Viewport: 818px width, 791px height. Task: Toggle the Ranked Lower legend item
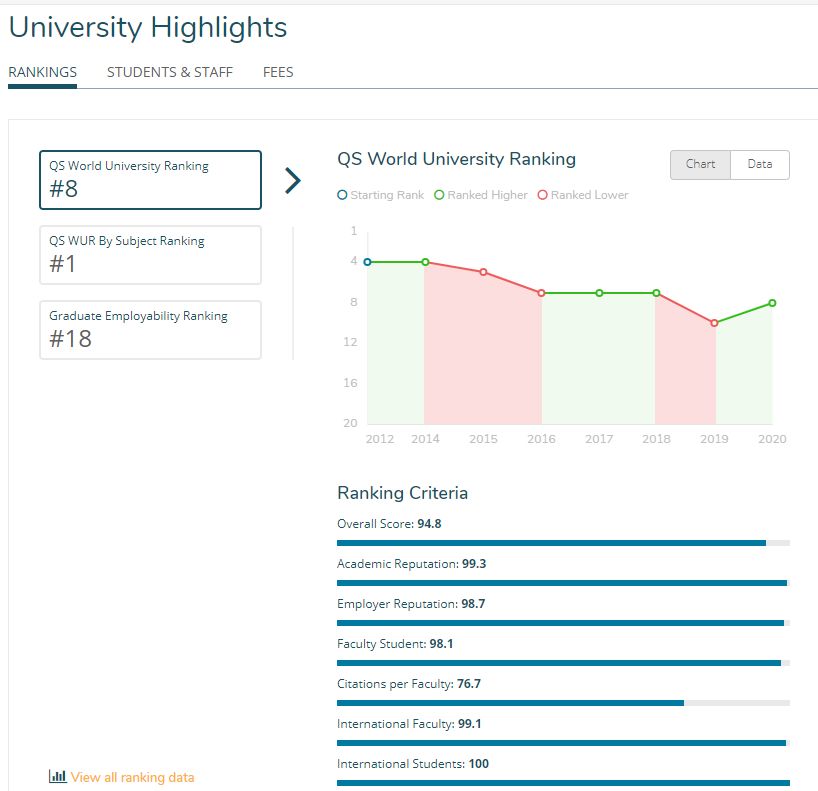(583, 195)
